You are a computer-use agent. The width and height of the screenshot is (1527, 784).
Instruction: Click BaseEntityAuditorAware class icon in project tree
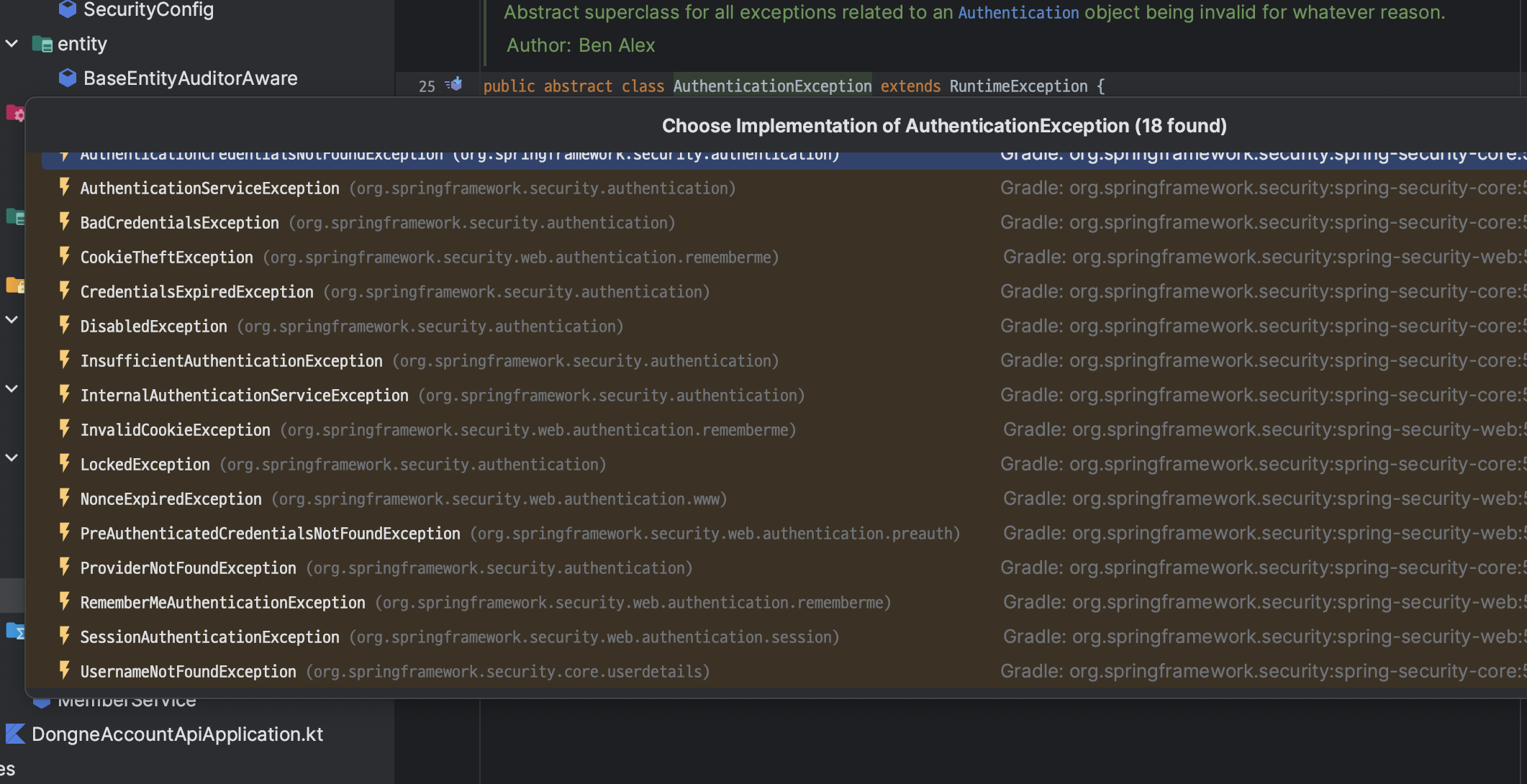coord(68,78)
